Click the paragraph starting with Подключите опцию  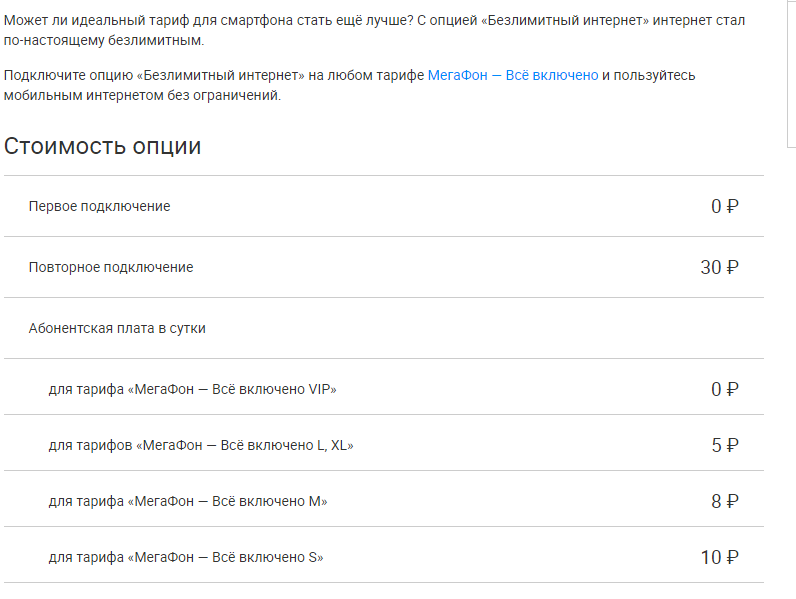pos(349,85)
